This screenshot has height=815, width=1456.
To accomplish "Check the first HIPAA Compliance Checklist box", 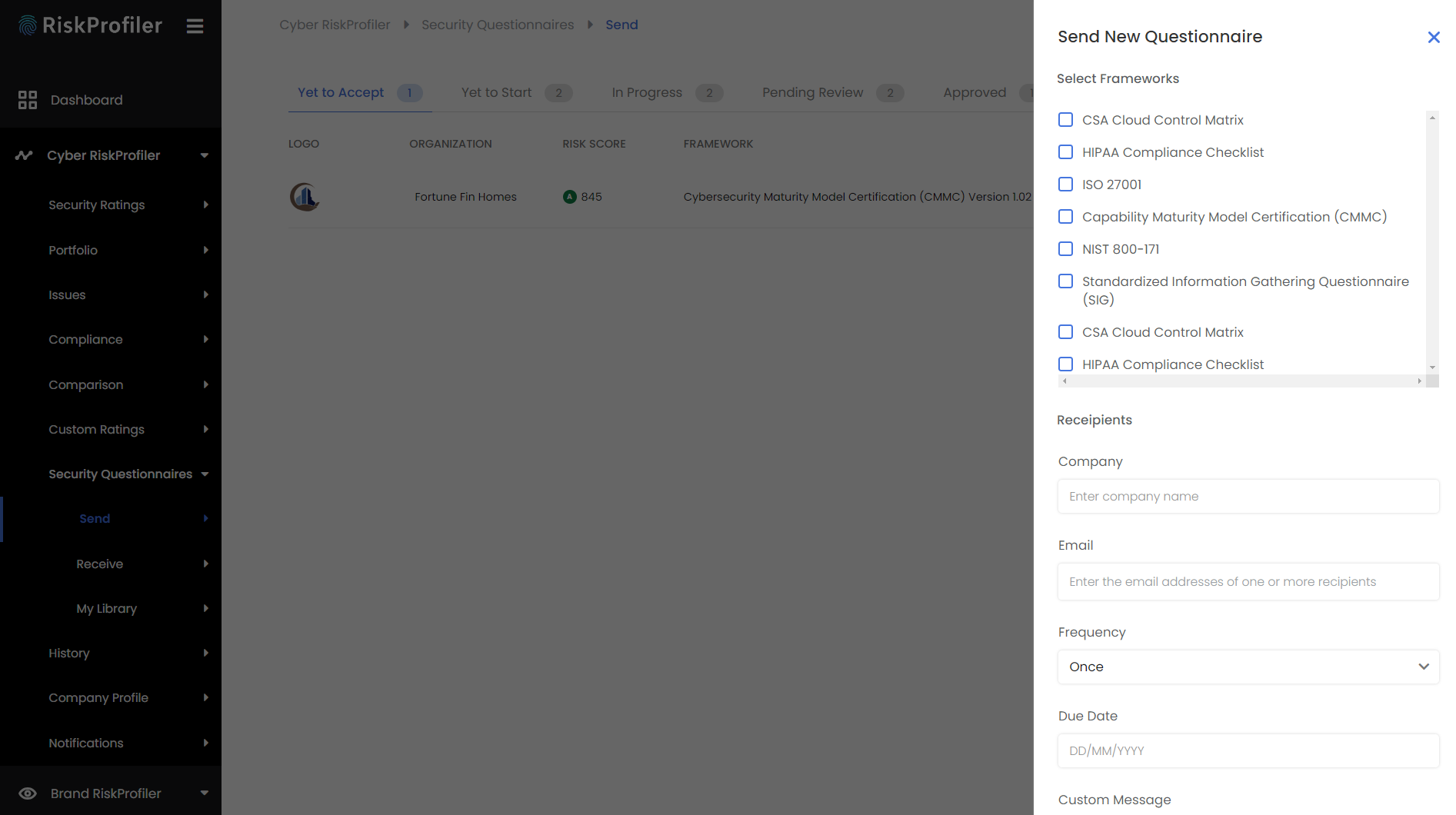I will 1065,152.
